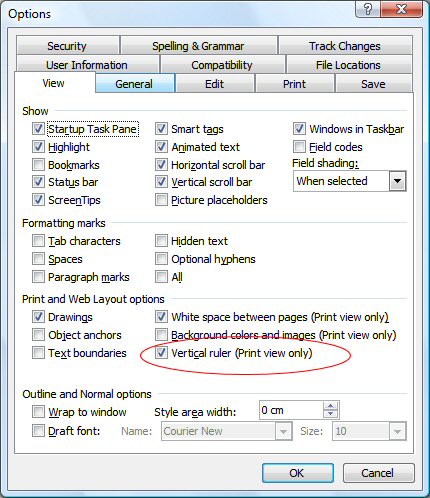Show Text boundaries
Image resolution: width=430 pixels, height=498 pixels.
pos(38,353)
